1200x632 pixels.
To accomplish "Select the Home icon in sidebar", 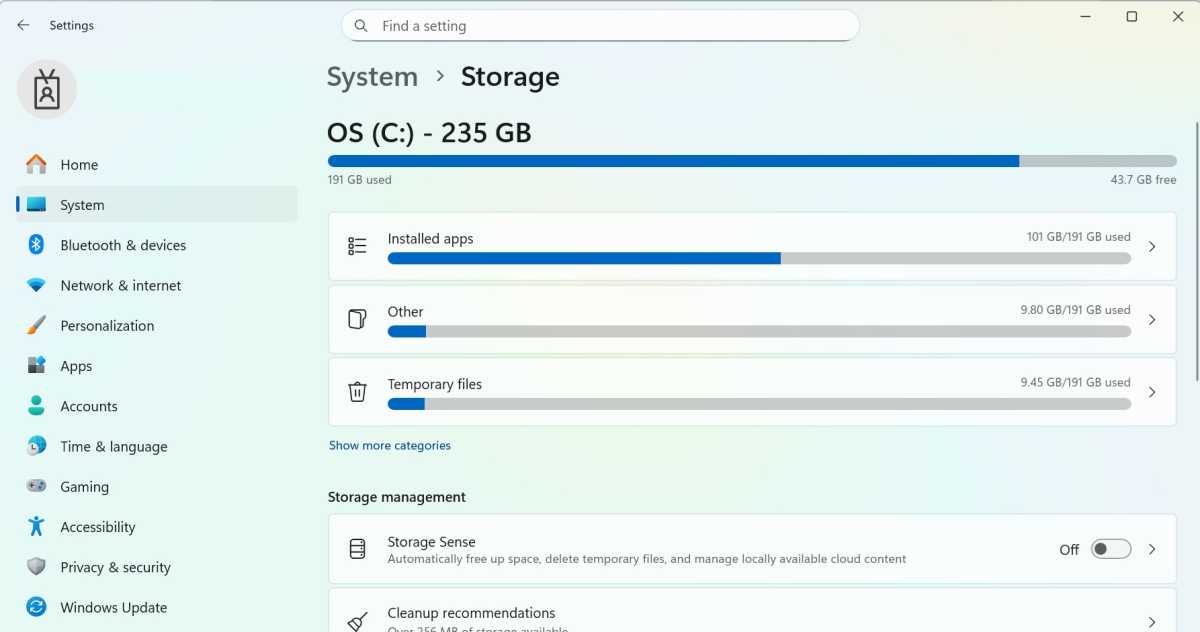I will (x=37, y=164).
